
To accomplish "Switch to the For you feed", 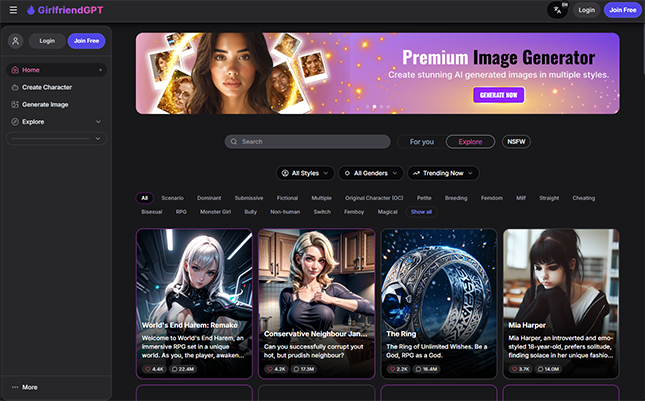I will point(422,141).
